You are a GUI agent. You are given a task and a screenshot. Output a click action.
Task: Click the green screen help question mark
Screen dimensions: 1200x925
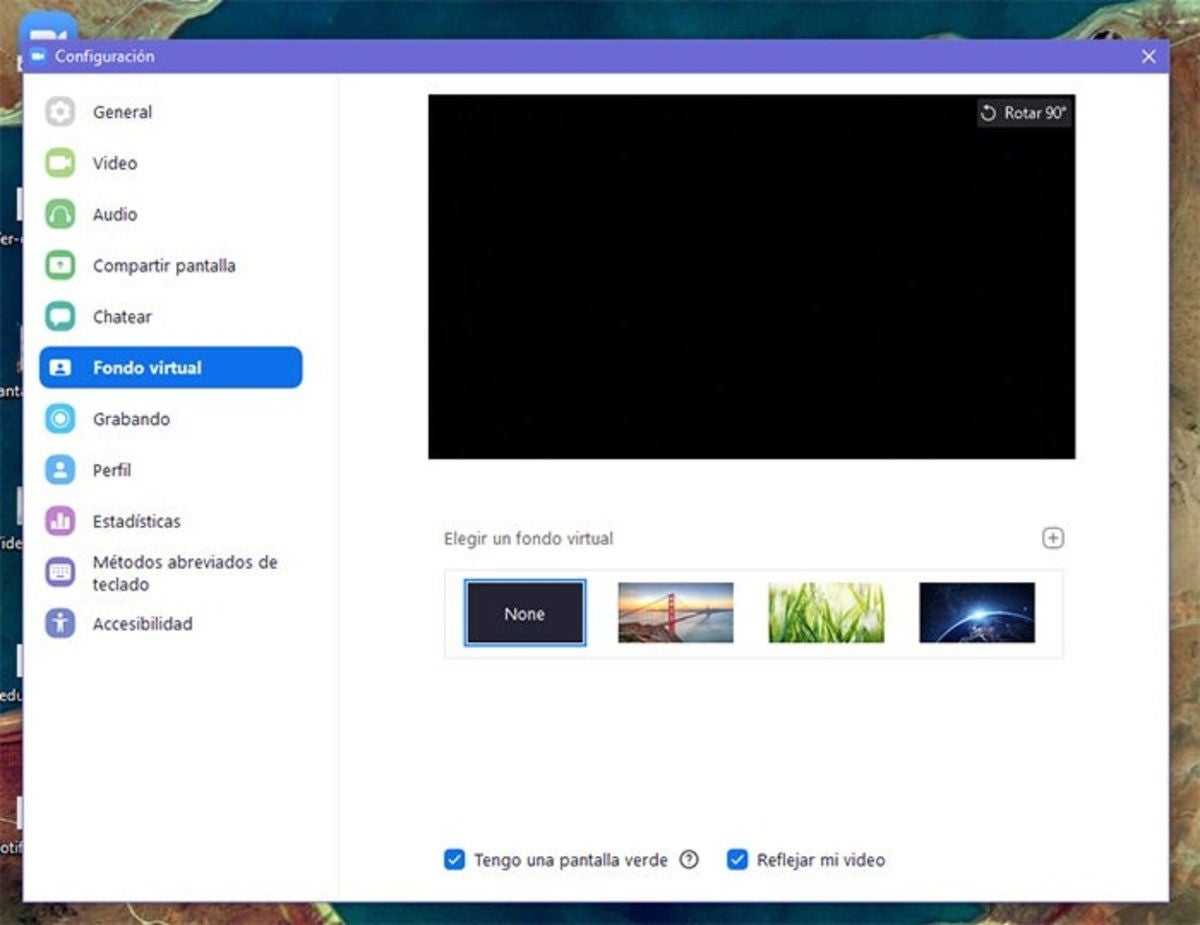pos(689,859)
